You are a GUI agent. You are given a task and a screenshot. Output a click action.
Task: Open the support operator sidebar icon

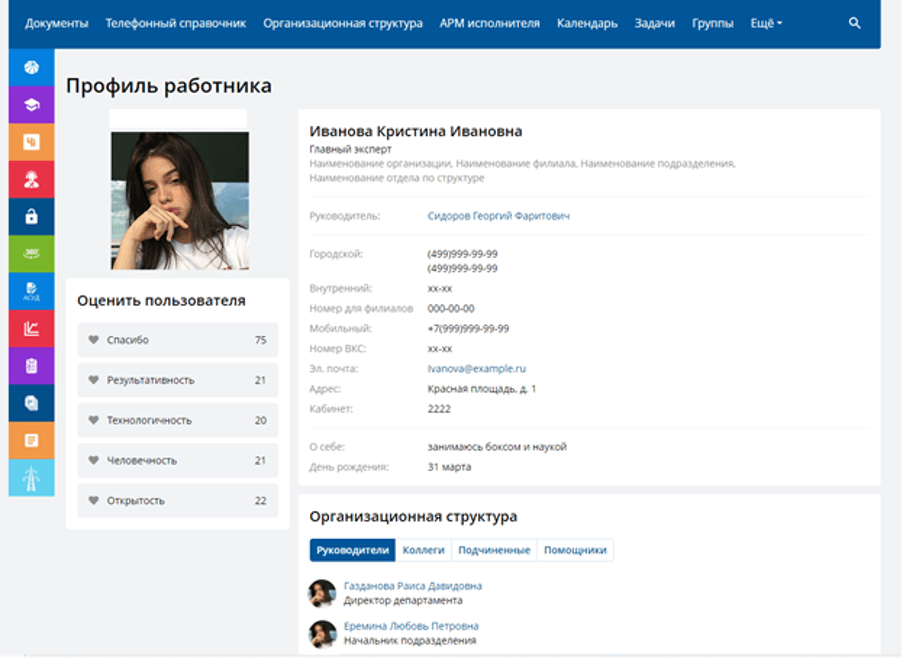[x=31, y=180]
